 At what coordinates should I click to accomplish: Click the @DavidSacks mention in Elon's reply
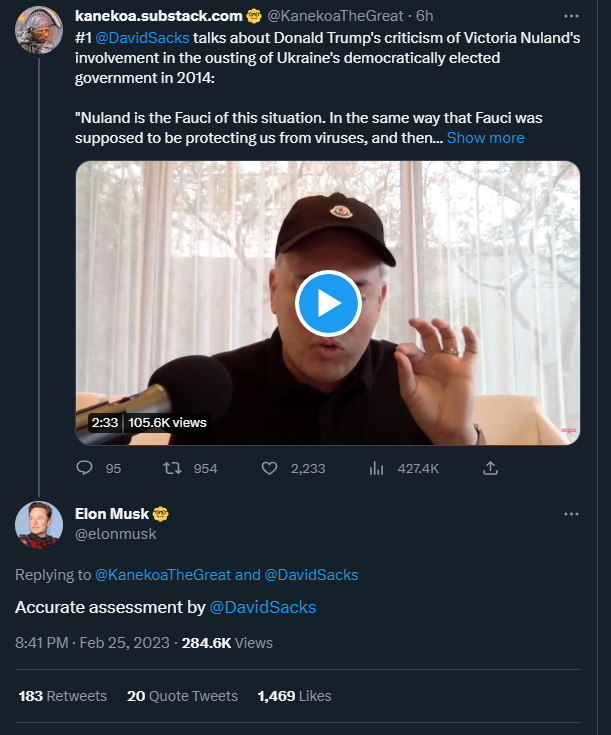[263, 607]
